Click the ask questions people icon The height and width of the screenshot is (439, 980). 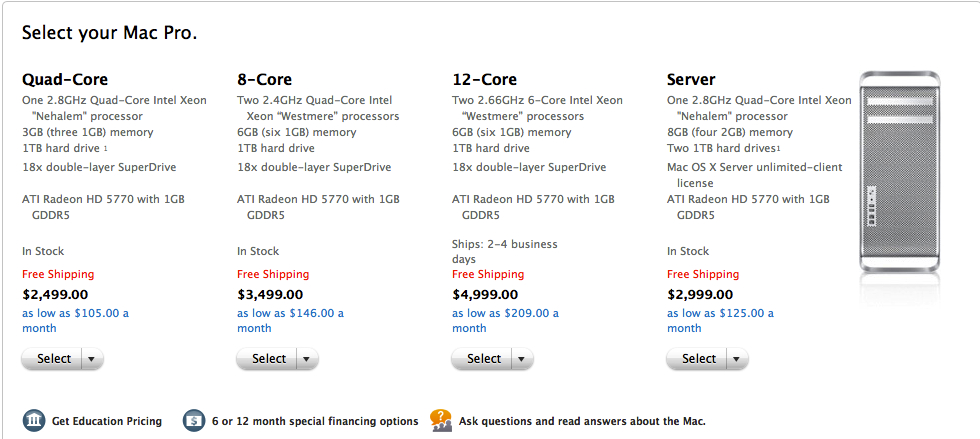tap(441, 420)
